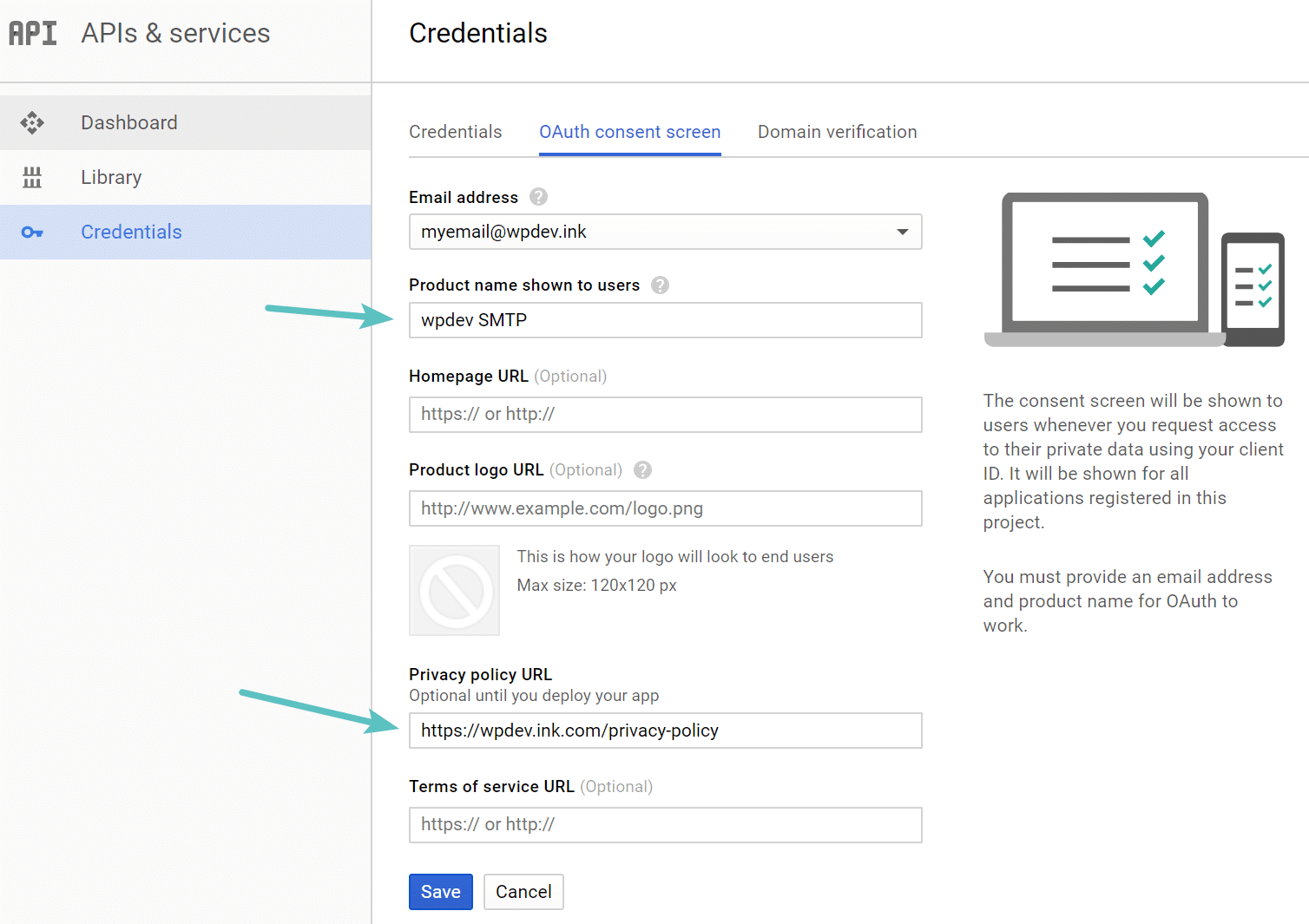Open help tooltip next to Email address
Screen dimensions: 1309x924
point(538,197)
